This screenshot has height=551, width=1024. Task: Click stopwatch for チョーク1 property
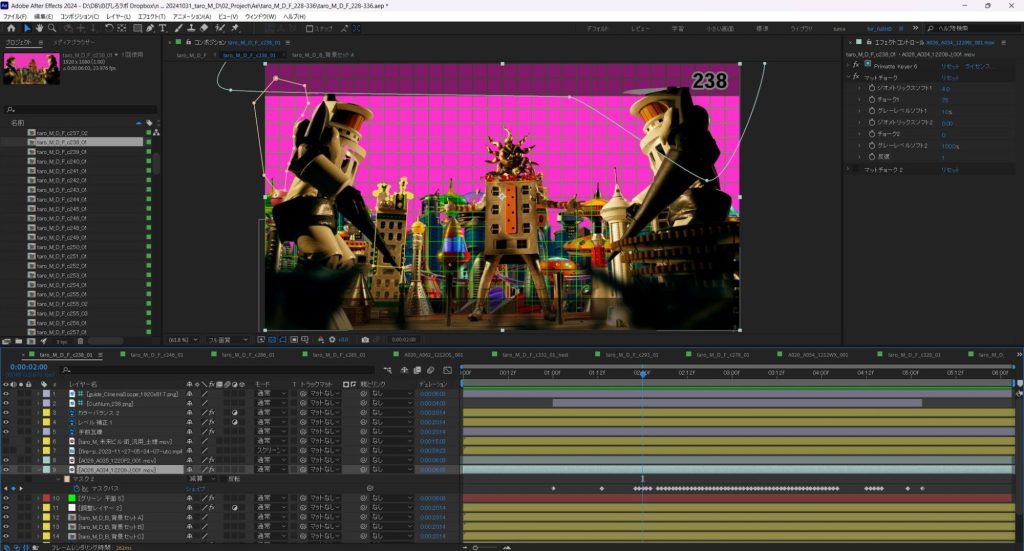pos(871,99)
